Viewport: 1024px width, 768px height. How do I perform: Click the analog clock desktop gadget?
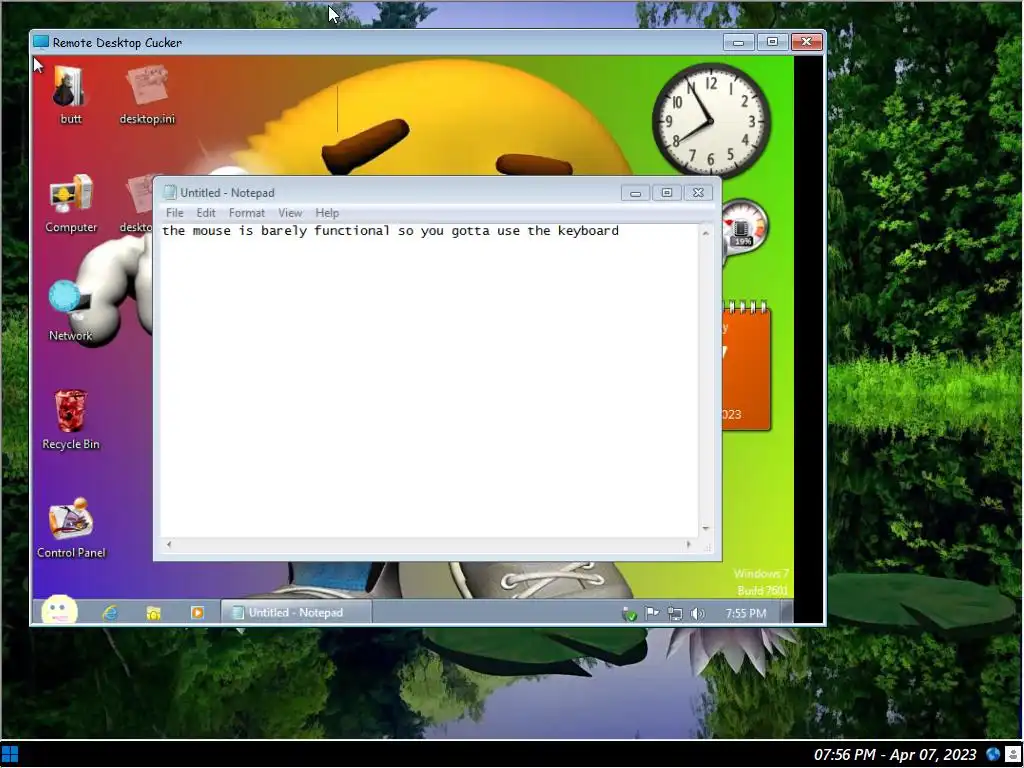pos(711,120)
